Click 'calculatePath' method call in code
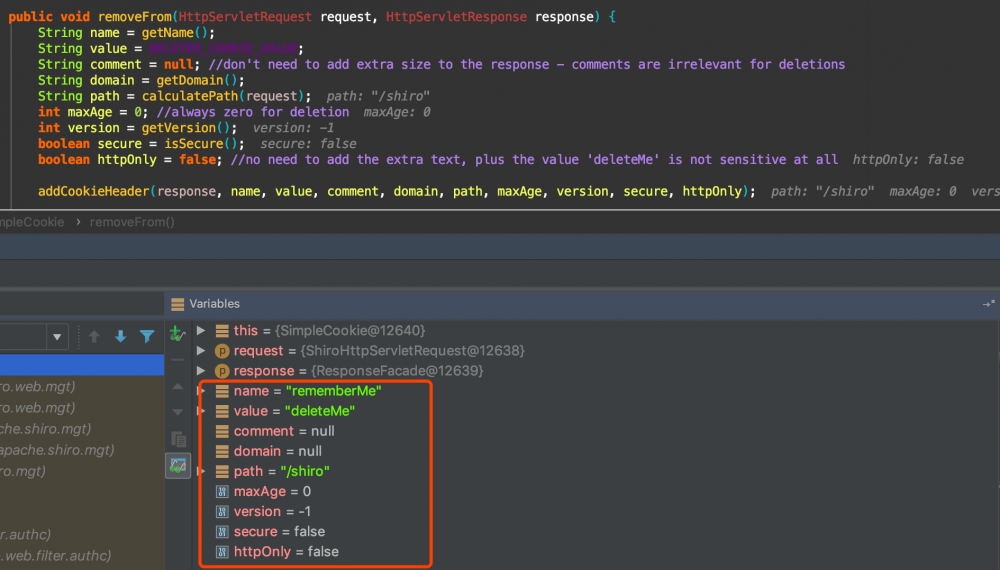The width and height of the screenshot is (1000, 570). [x=190, y=96]
